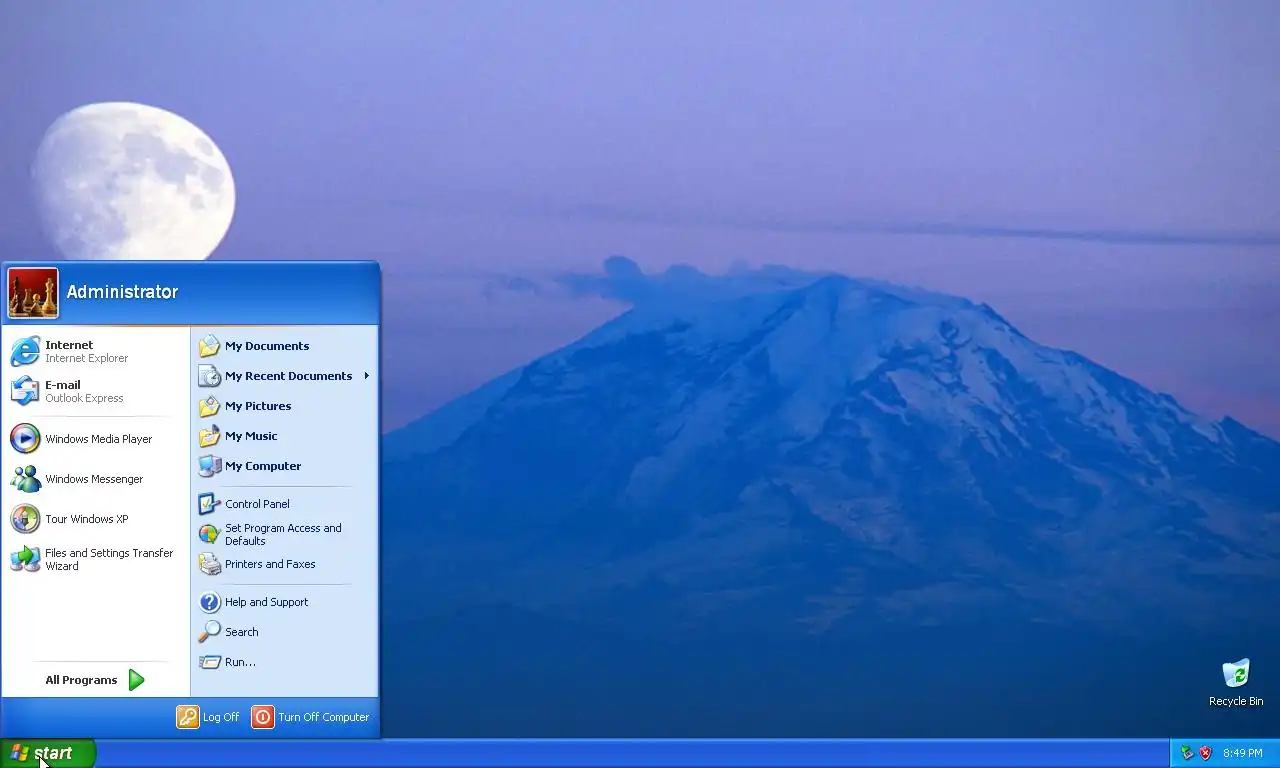Click the Log Off key icon

[x=187, y=717]
